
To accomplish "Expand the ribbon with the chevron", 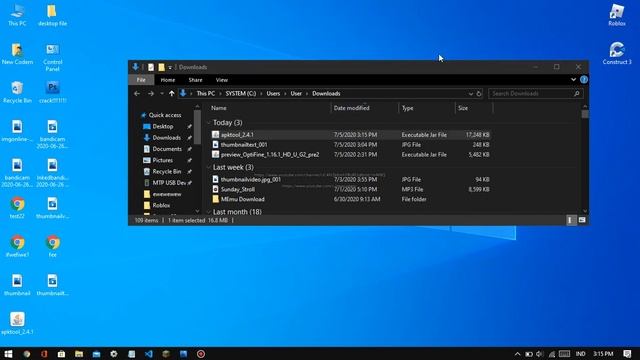I will pyautogui.click(x=573, y=80).
